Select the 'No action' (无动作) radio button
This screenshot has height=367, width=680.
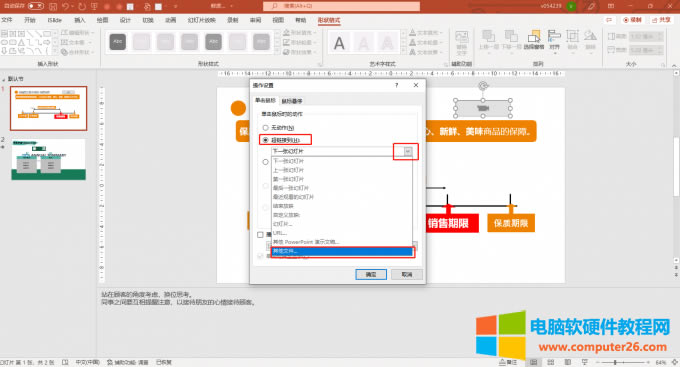(265, 128)
